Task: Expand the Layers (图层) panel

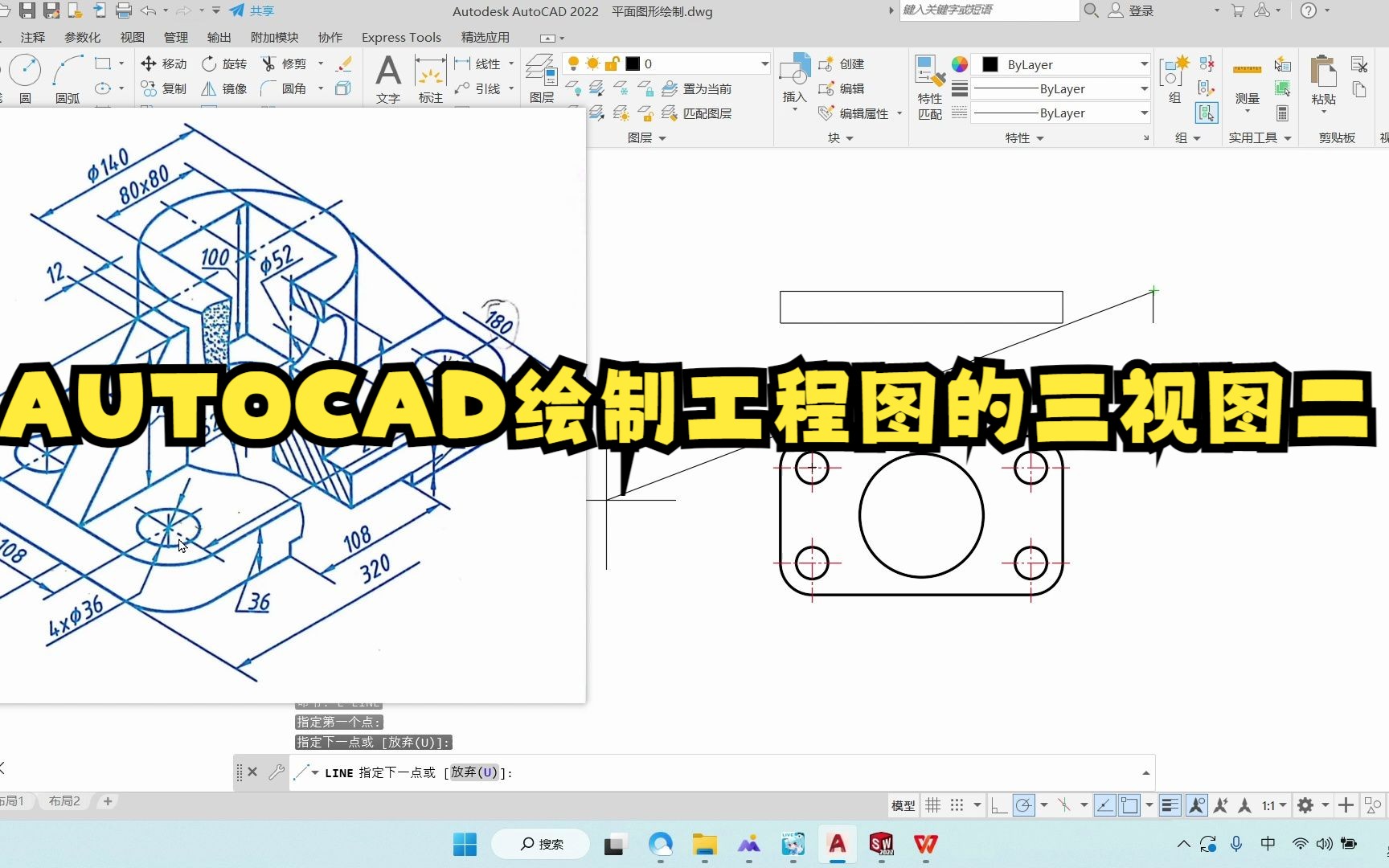Action: 647,138
